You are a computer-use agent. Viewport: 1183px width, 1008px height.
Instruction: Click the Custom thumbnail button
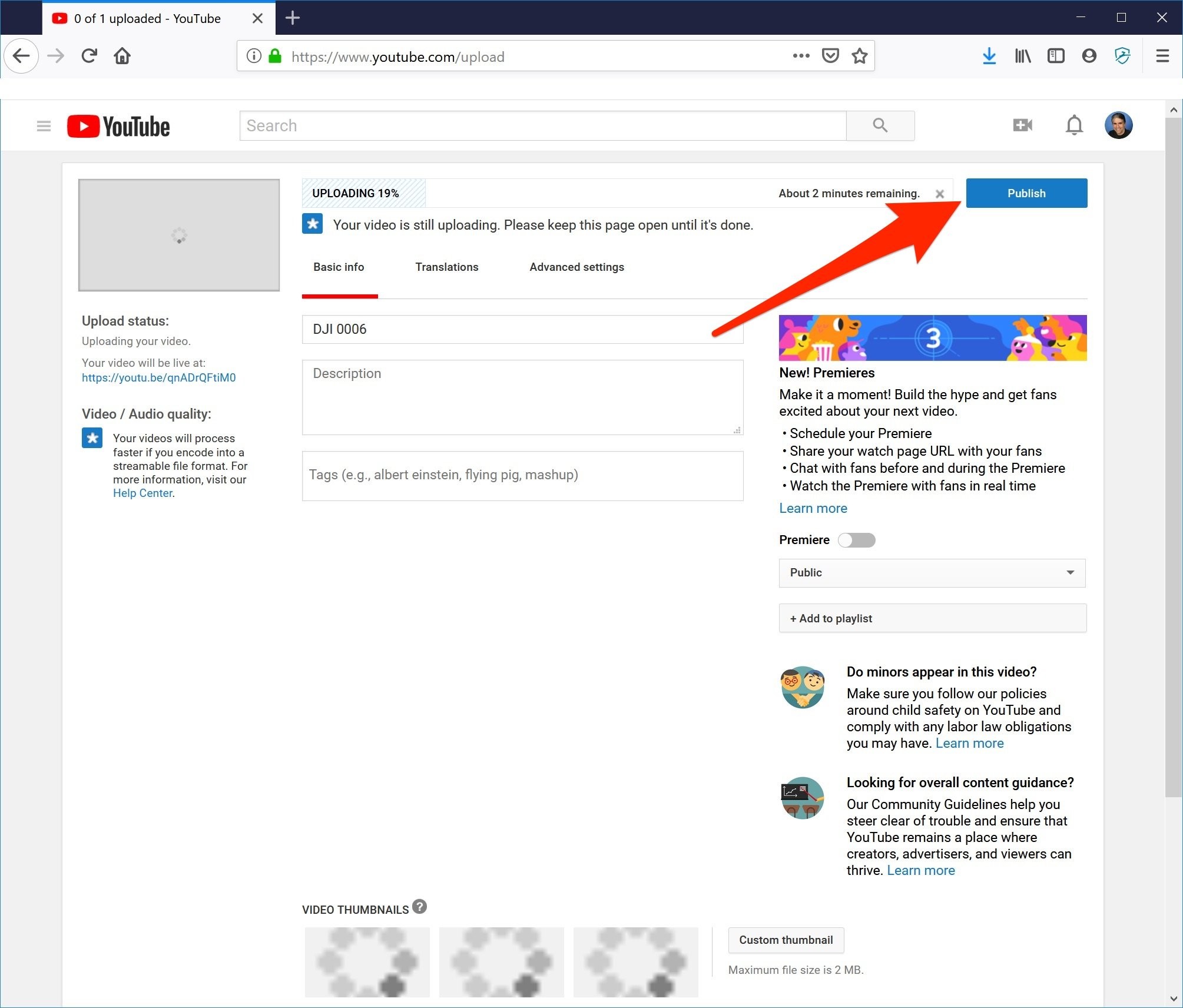[786, 940]
